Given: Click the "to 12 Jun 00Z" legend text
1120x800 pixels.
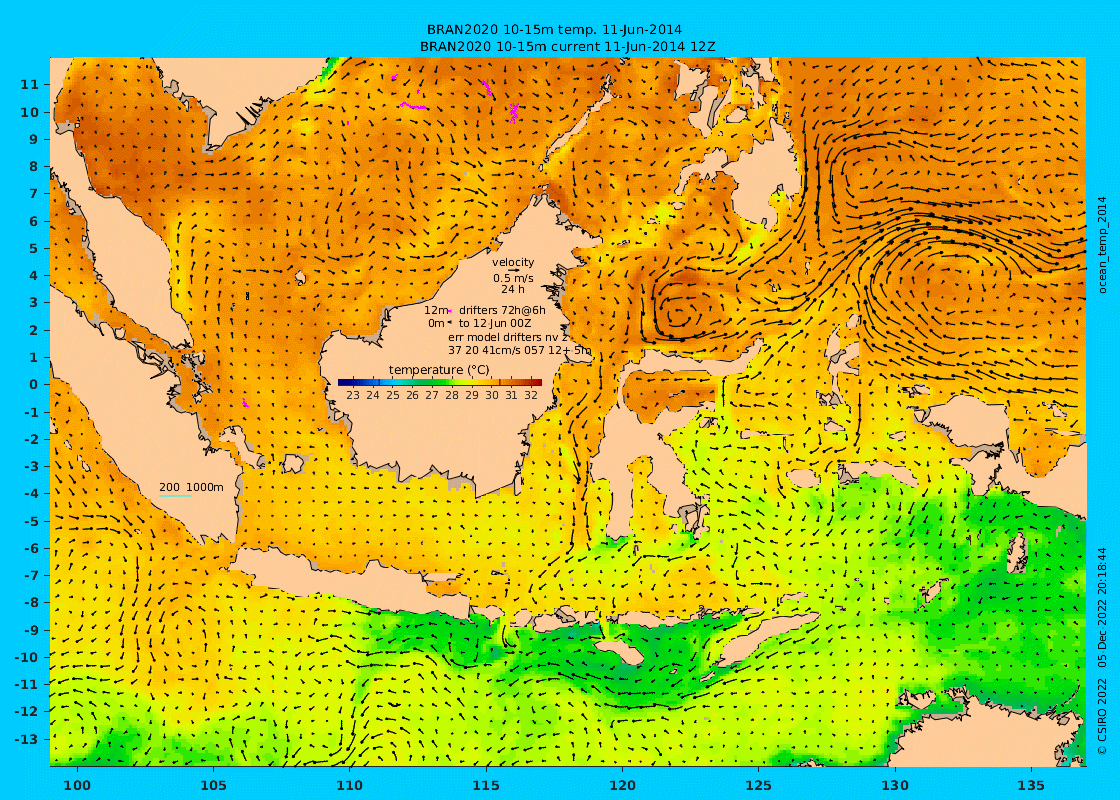Looking at the screenshot, I should click(x=495, y=324).
